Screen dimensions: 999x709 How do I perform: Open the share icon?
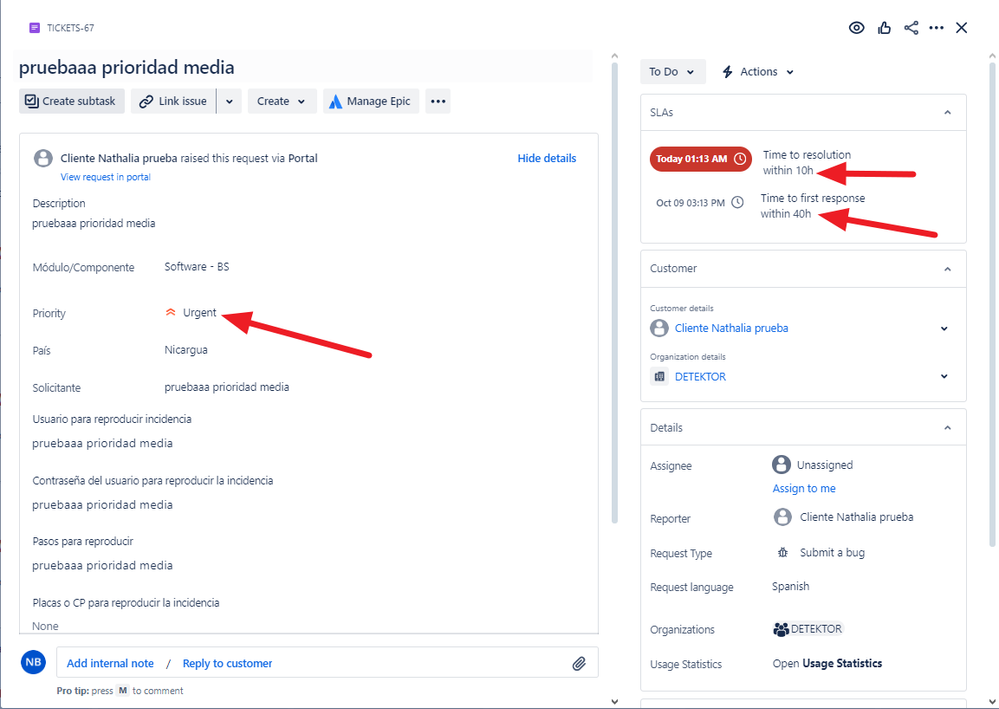[x=911, y=27]
